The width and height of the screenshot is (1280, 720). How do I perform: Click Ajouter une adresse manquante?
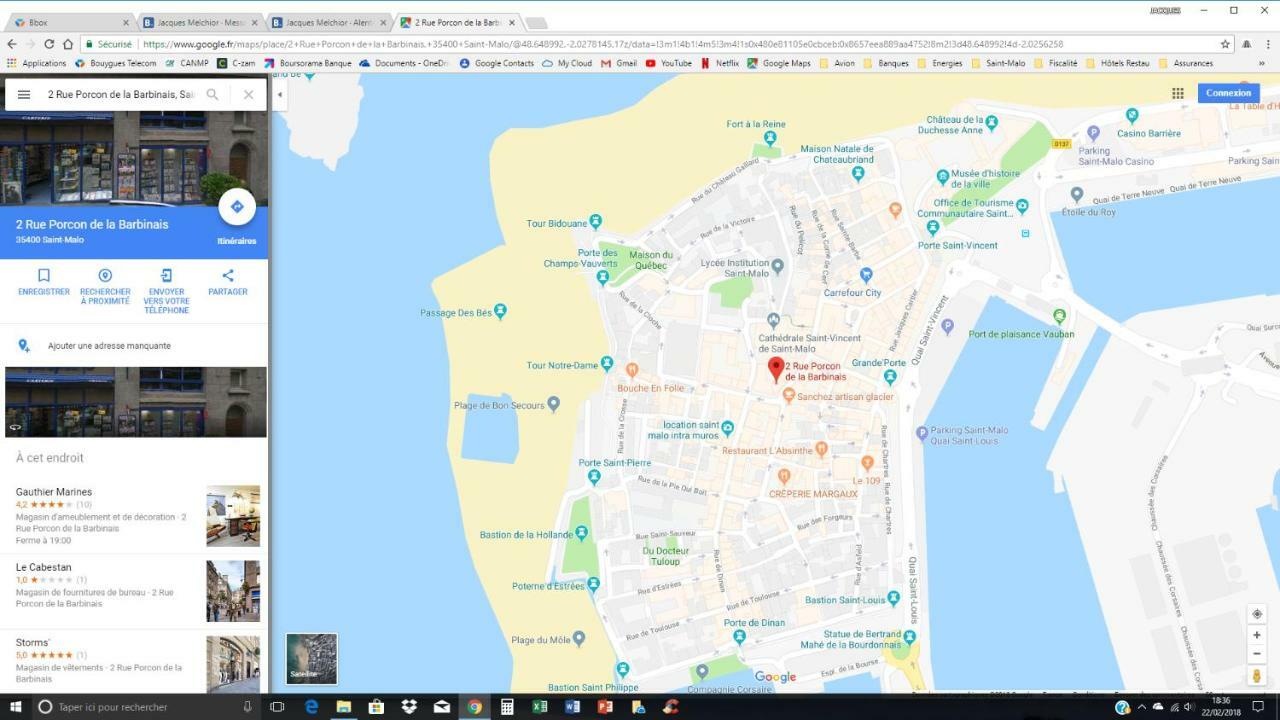[109, 346]
